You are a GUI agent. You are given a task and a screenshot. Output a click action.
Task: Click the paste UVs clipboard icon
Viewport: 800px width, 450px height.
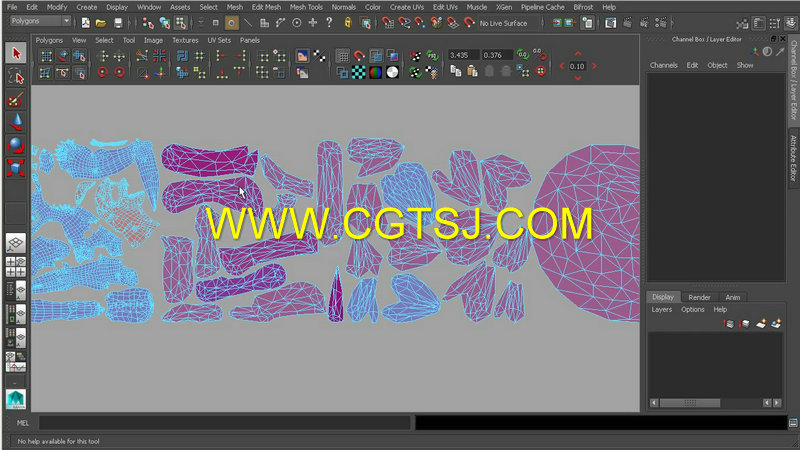click(472, 72)
